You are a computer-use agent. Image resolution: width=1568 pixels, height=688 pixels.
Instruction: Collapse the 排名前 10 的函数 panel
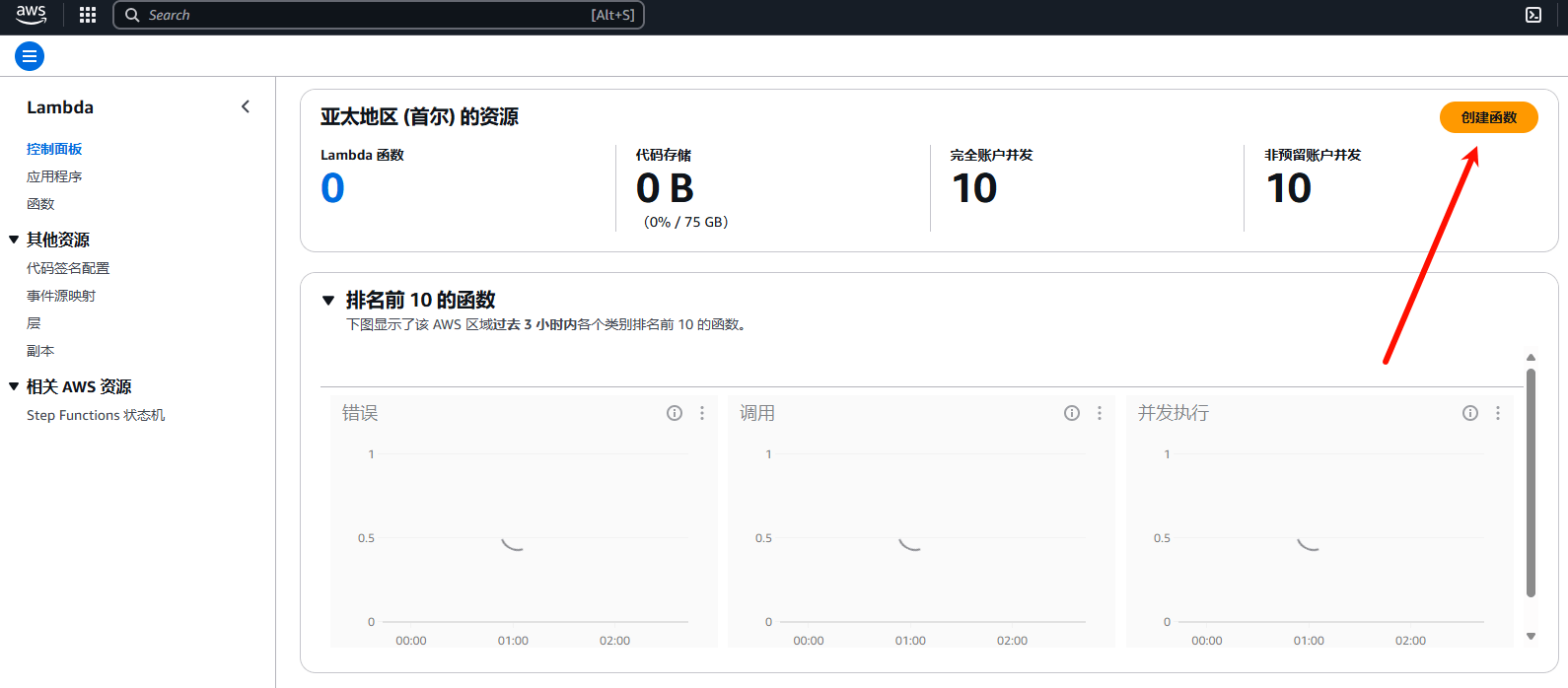pyautogui.click(x=328, y=301)
